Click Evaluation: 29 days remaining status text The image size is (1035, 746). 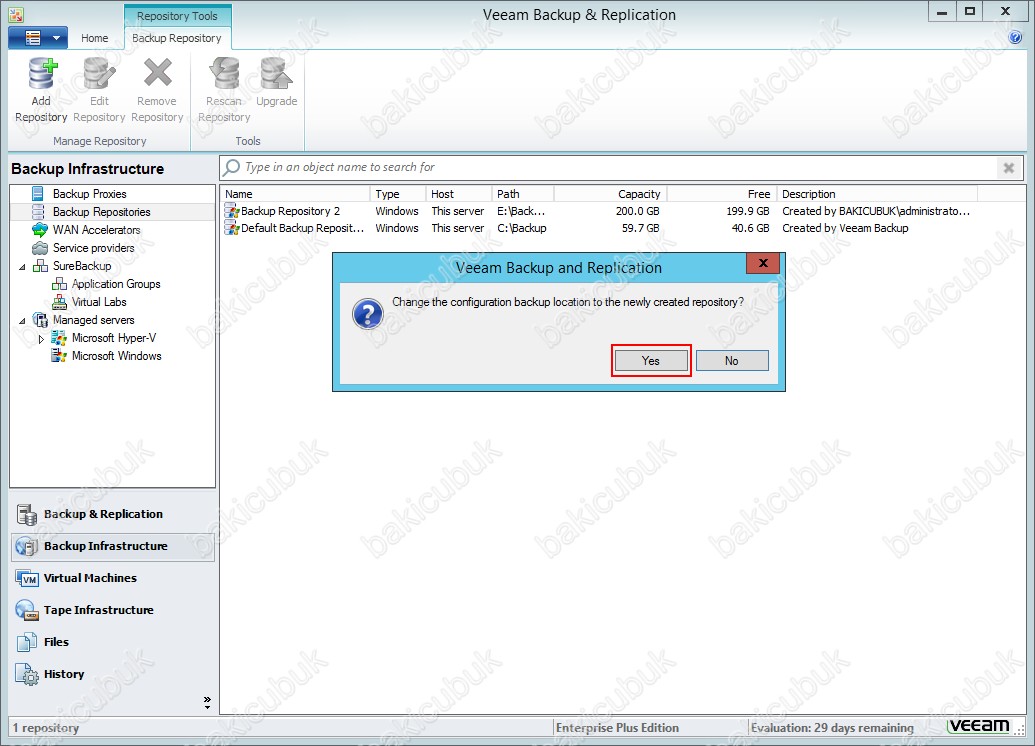(x=832, y=728)
